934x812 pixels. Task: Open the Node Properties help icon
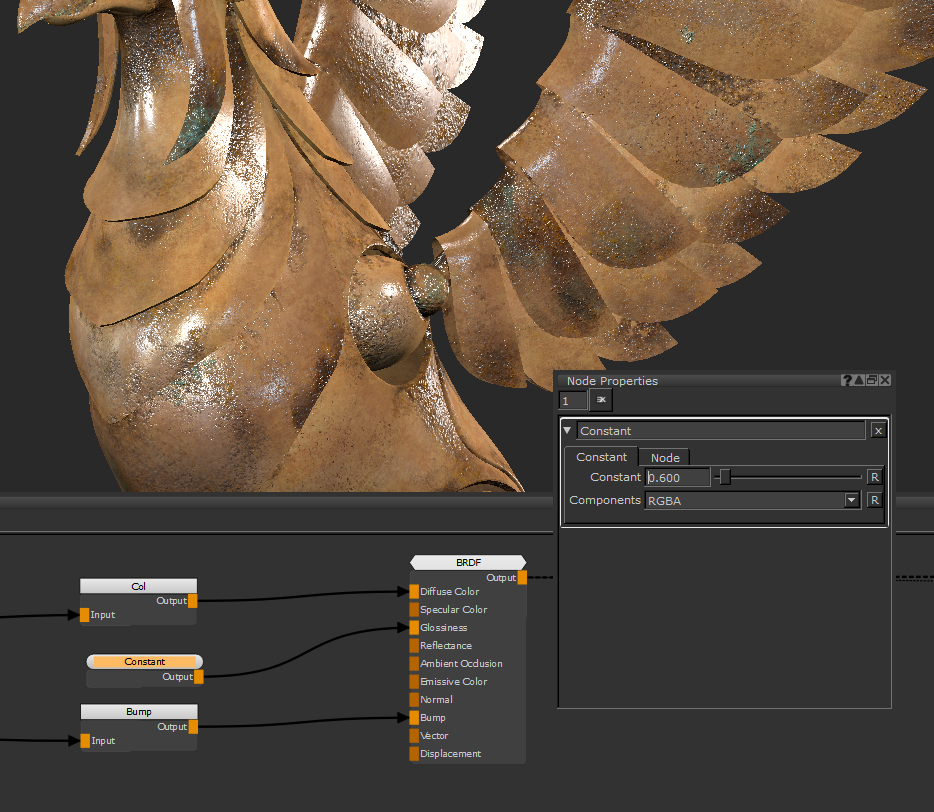point(848,381)
